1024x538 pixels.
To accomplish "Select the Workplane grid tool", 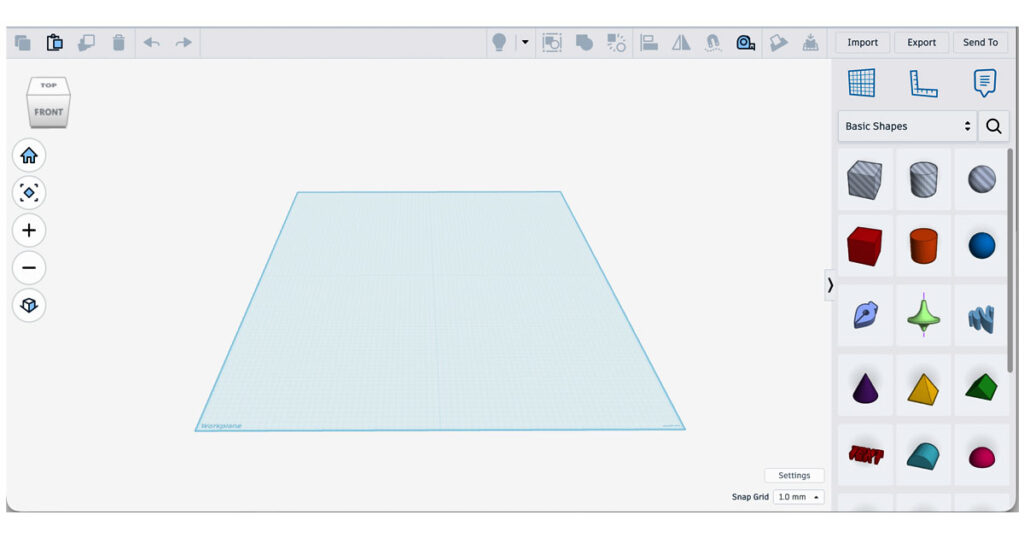I will [861, 83].
